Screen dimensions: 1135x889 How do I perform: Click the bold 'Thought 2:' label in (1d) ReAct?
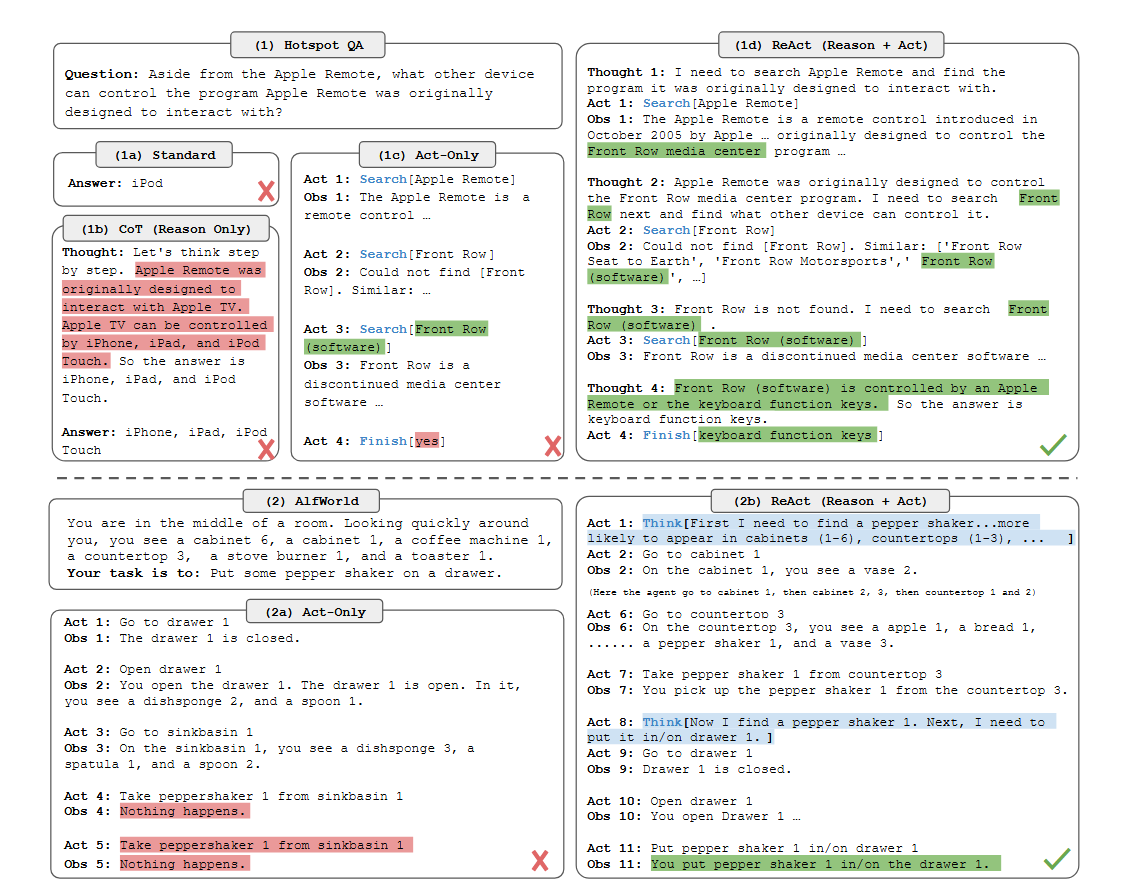coord(626,182)
